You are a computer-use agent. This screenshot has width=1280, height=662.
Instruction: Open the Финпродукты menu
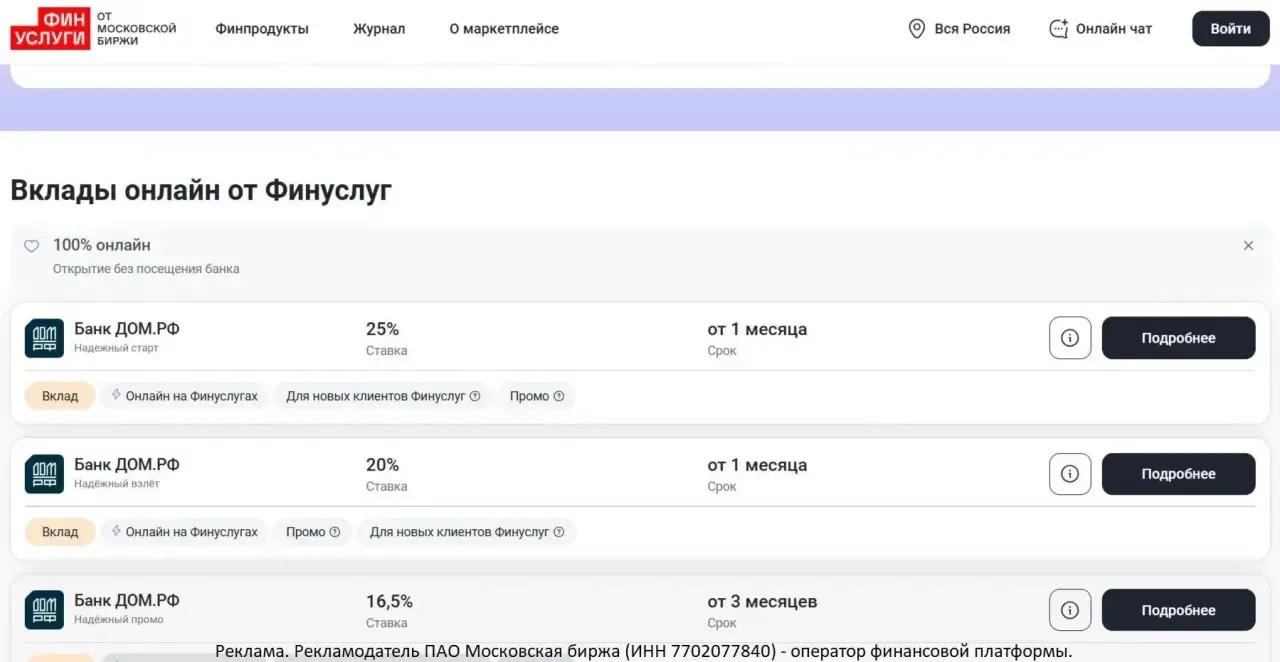click(262, 29)
